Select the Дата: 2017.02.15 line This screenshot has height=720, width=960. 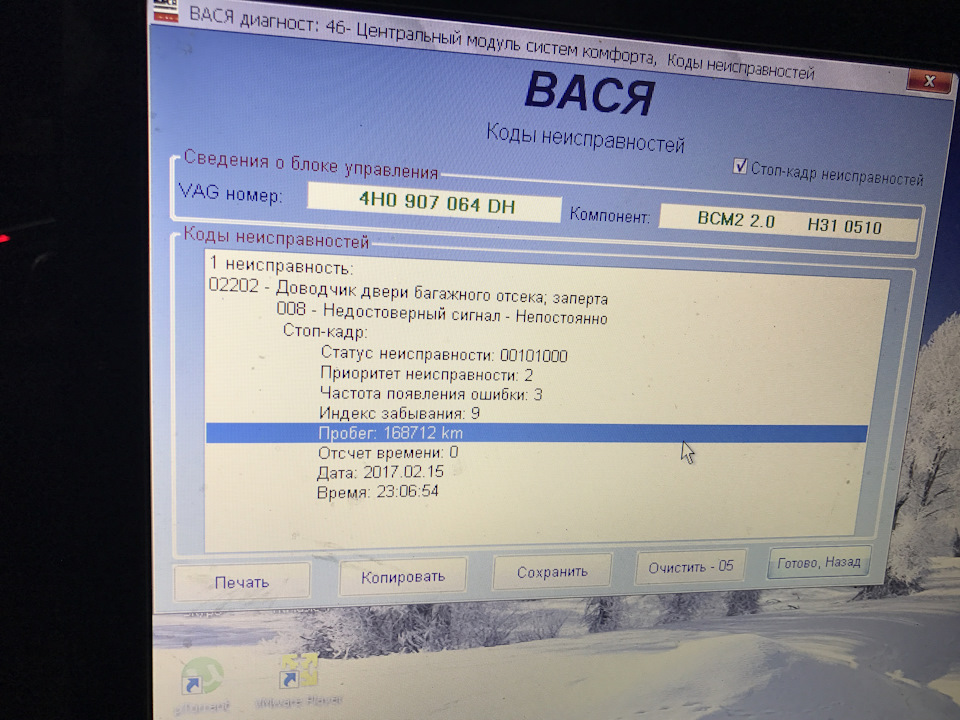coord(380,472)
